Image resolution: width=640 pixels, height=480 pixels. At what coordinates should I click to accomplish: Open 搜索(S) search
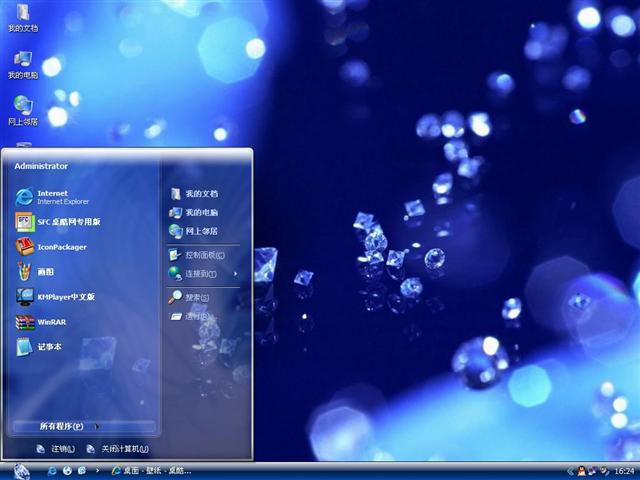point(189,298)
